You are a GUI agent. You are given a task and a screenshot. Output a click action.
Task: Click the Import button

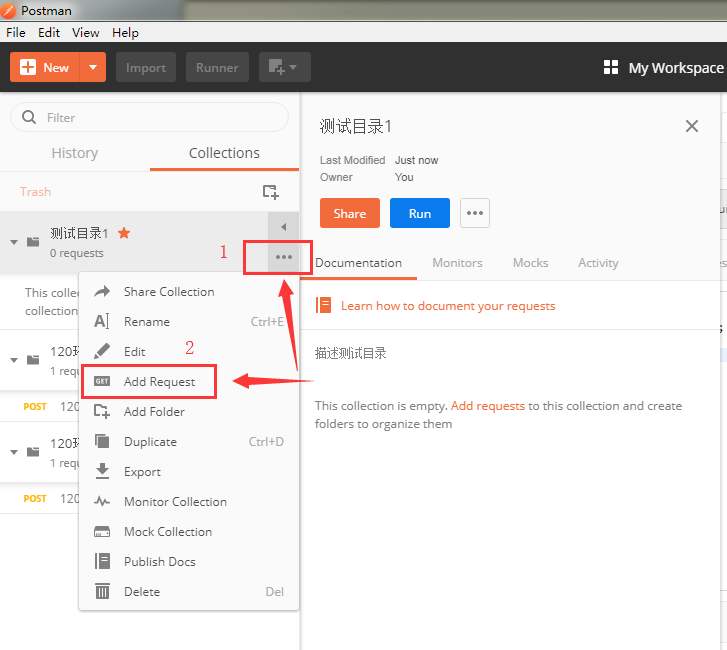click(x=146, y=67)
